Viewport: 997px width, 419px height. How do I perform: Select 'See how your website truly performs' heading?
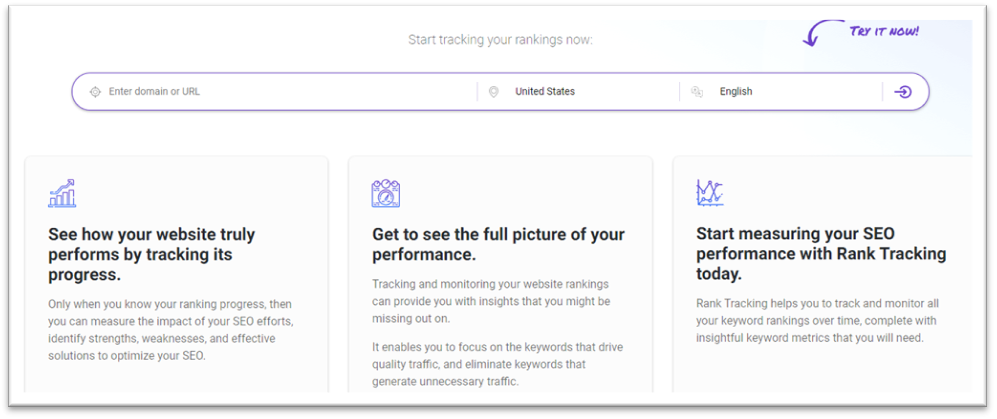pyautogui.click(x=151, y=254)
